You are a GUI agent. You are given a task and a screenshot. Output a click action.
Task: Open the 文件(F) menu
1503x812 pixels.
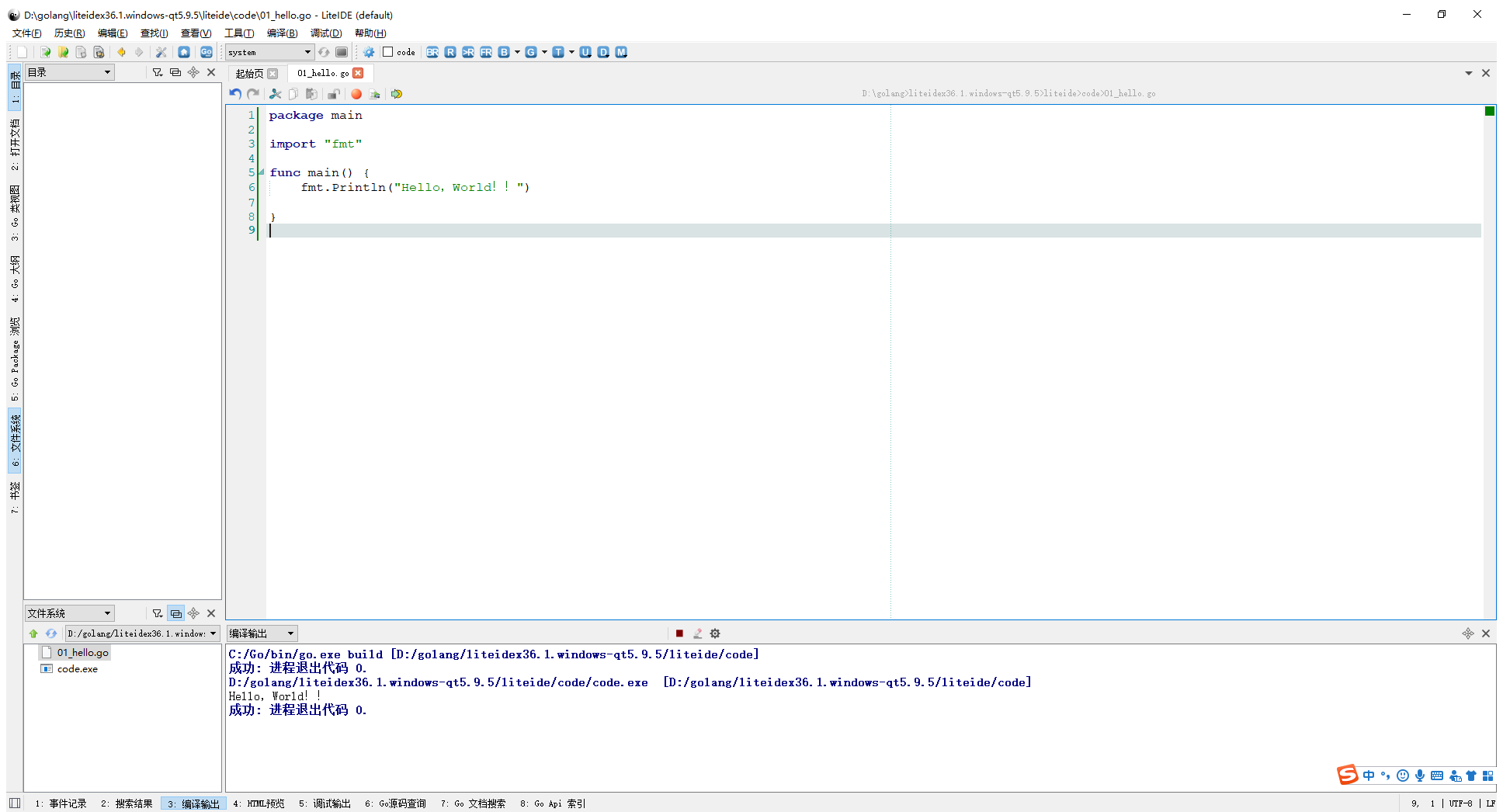click(x=27, y=33)
